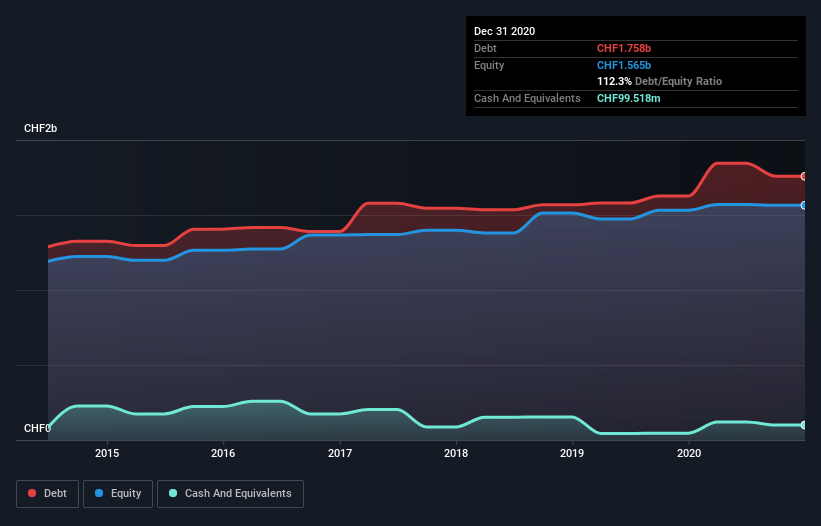
Task: Click the Equity row label in tooltip
Action: pyautogui.click(x=489, y=65)
